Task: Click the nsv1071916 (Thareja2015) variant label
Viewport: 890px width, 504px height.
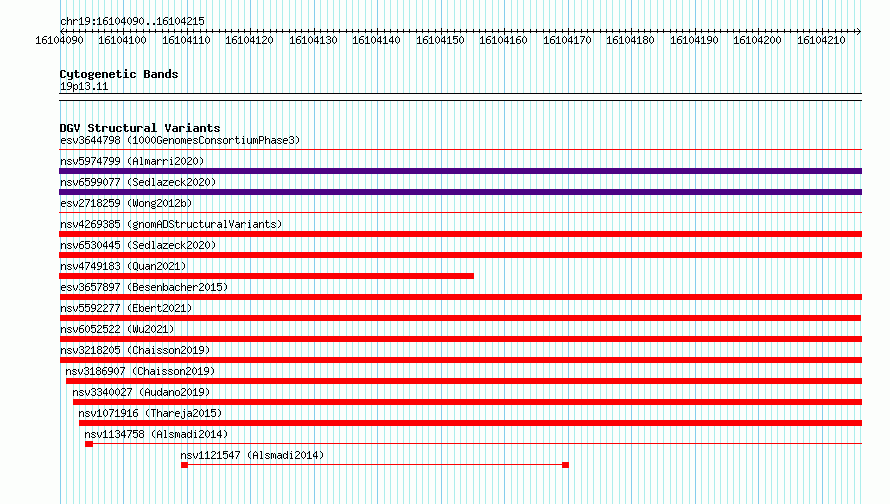Action: (150, 413)
